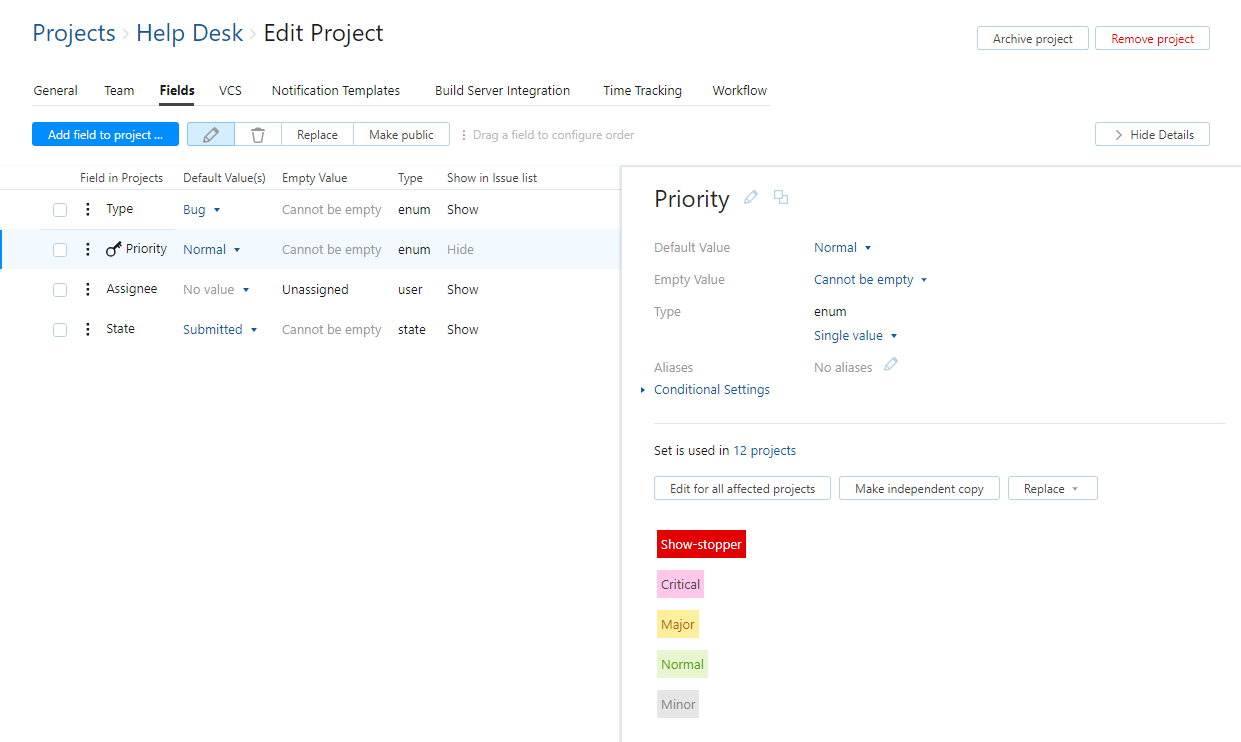
Task: Click the trash delete icon in toolbar
Action: tap(258, 135)
